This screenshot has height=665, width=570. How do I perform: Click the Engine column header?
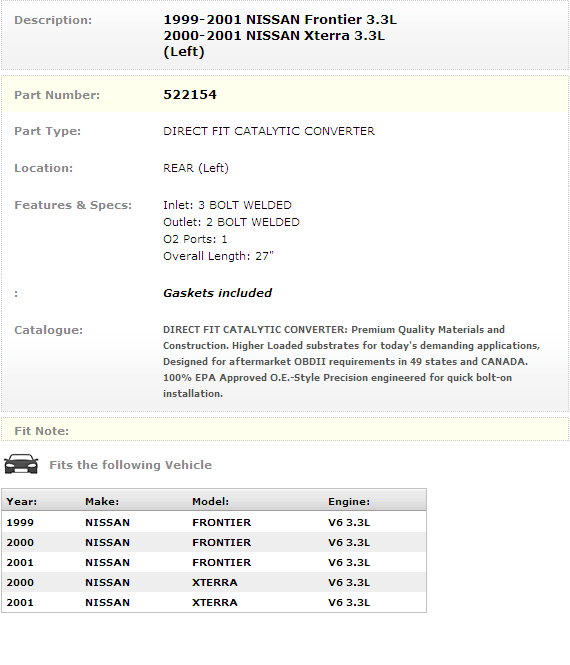[x=349, y=502]
